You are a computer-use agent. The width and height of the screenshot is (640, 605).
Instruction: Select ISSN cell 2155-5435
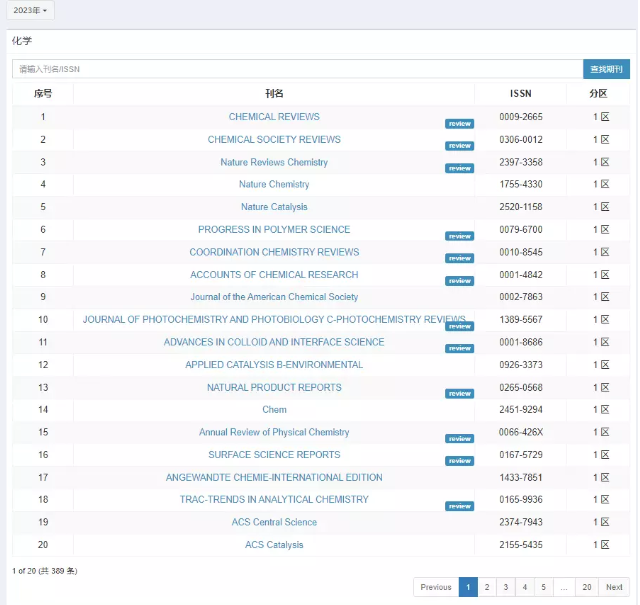(521, 545)
